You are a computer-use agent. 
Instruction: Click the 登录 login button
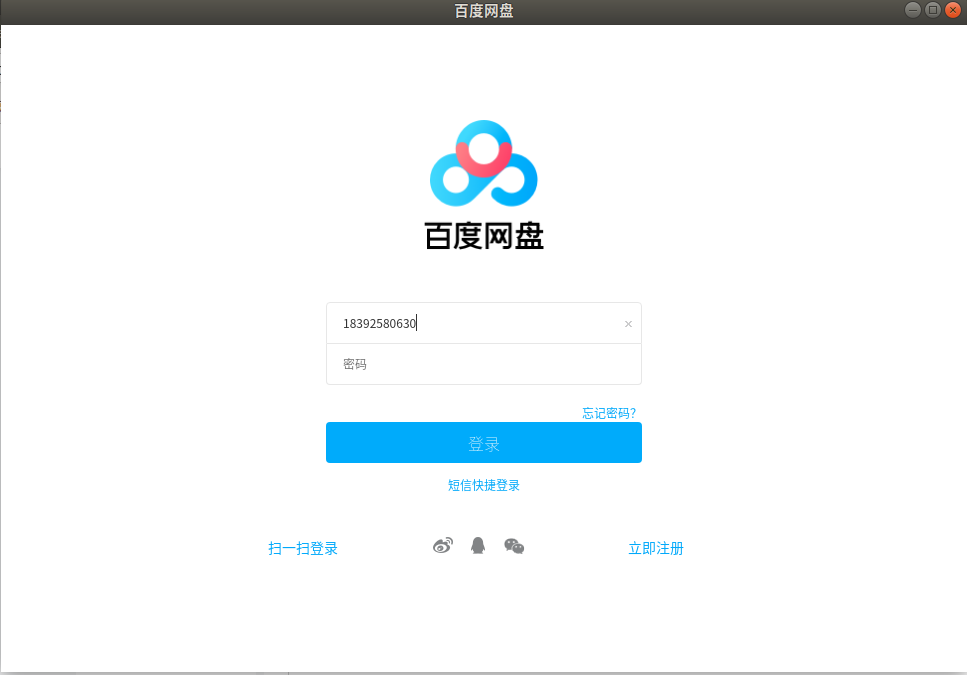(x=483, y=442)
